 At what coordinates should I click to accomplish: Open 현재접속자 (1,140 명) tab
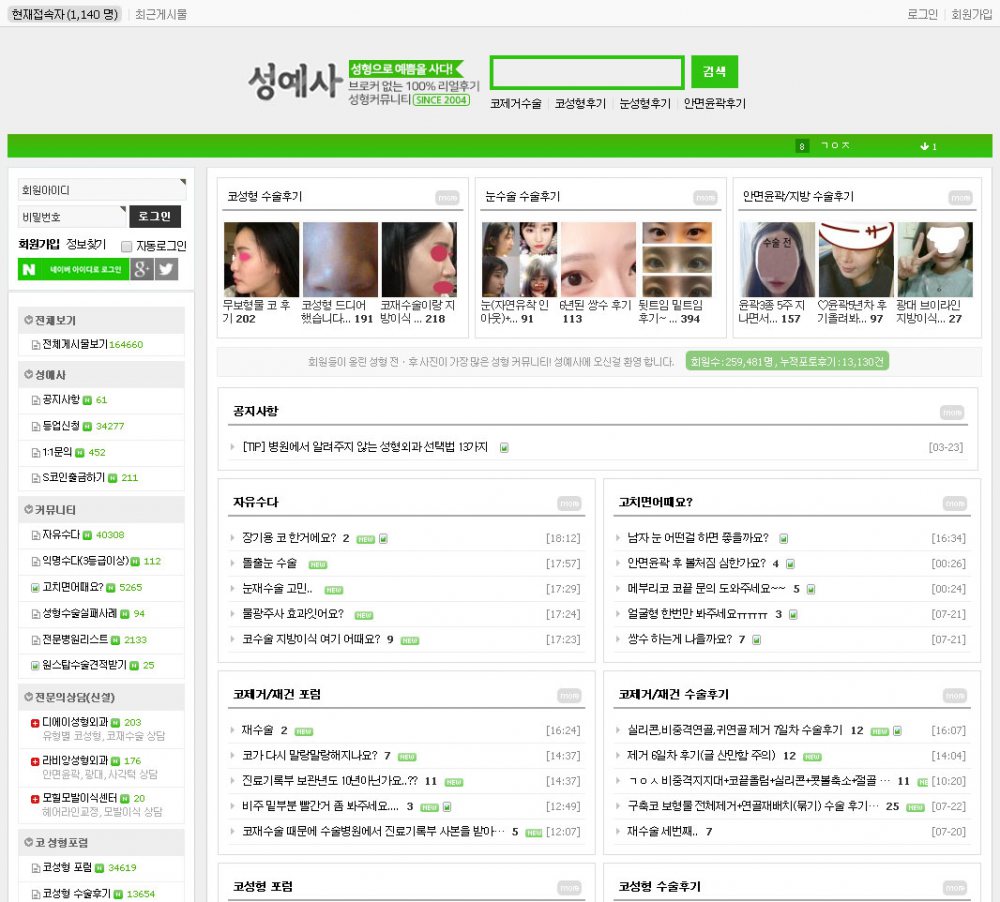(64, 14)
